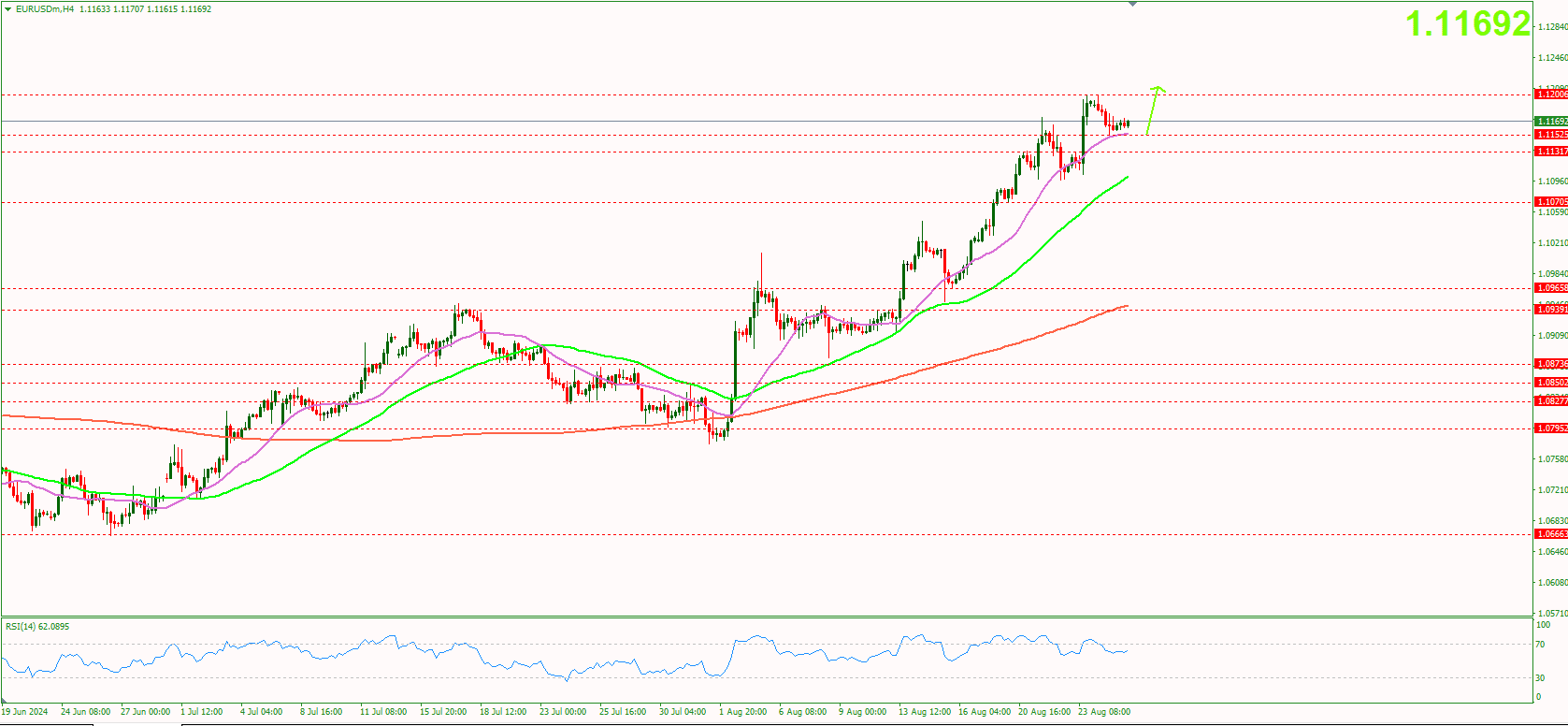This screenshot has width=1568, height=726.
Task: Select the 1.07952 red price level label
Action: tap(1551, 428)
